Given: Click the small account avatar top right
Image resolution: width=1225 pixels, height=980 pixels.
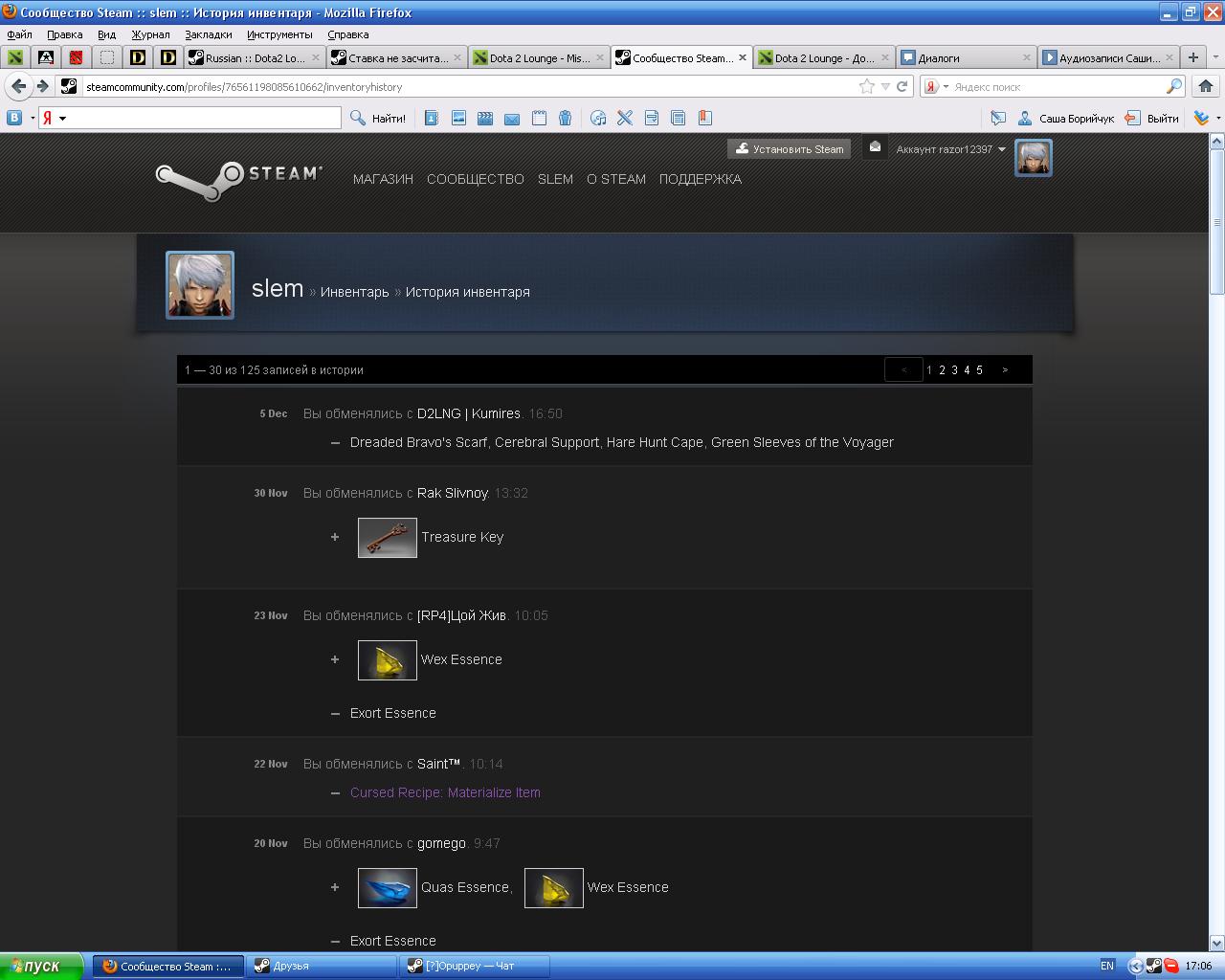Looking at the screenshot, I should pos(1034,158).
